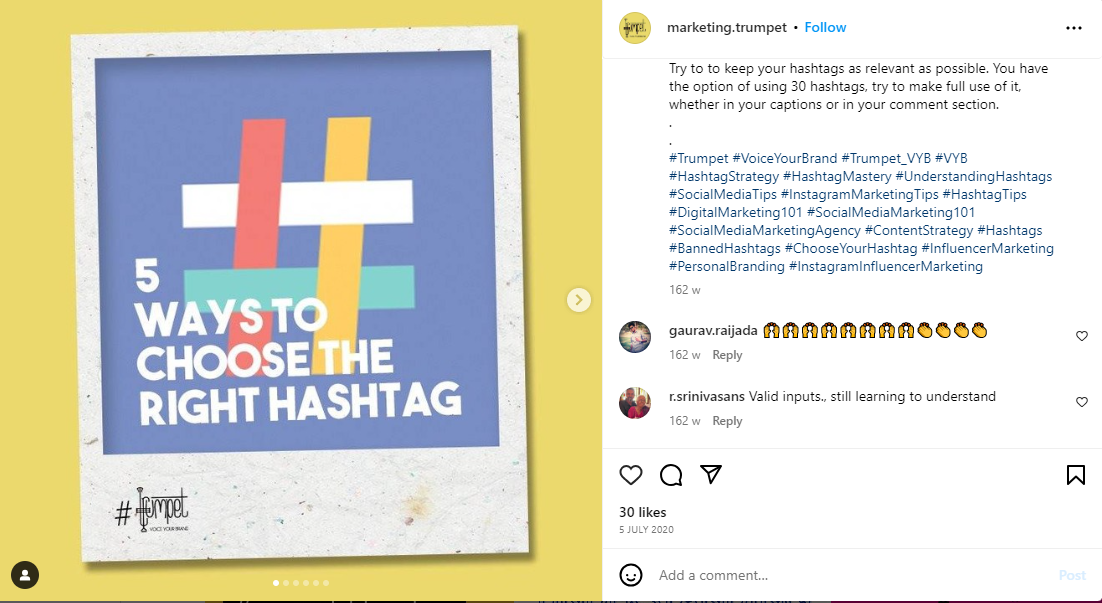The width and height of the screenshot is (1102, 603).
Task: Like r.srinivasans' comment
Action: point(1081,402)
